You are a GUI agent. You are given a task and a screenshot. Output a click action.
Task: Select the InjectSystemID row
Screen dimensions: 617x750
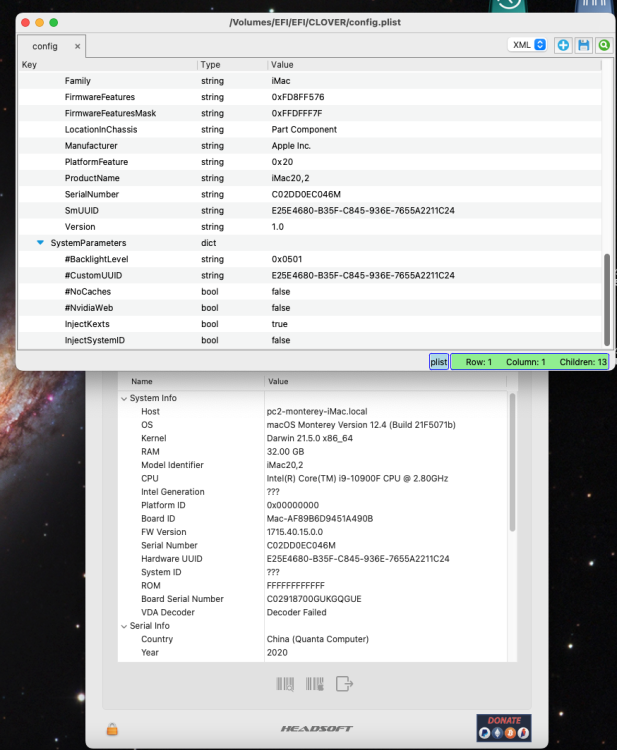click(x=309, y=341)
